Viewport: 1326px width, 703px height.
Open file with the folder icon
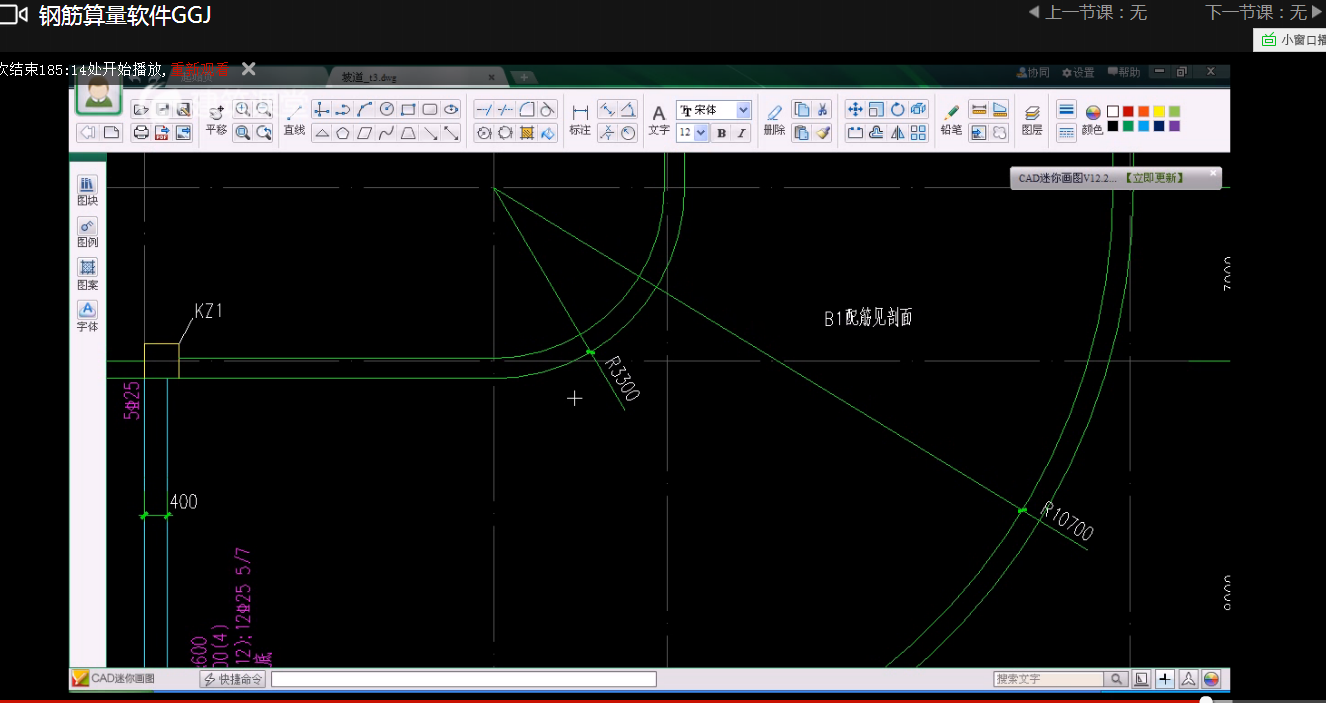click(140, 109)
